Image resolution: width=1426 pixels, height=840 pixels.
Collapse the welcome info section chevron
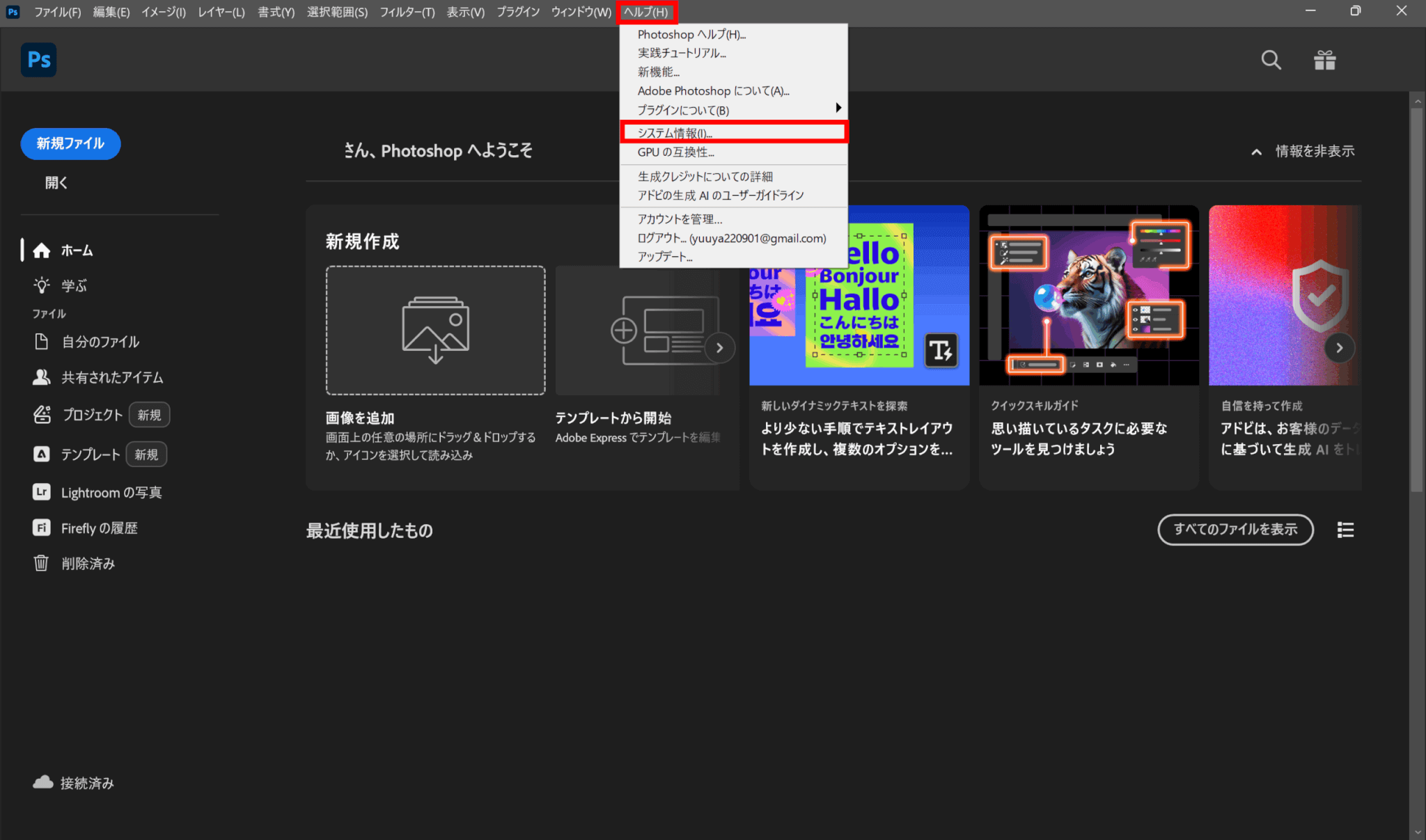click(1256, 152)
